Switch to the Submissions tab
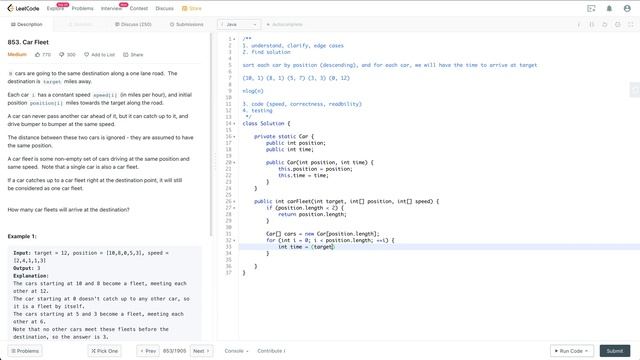This screenshot has width=640, height=360. [x=187, y=24]
